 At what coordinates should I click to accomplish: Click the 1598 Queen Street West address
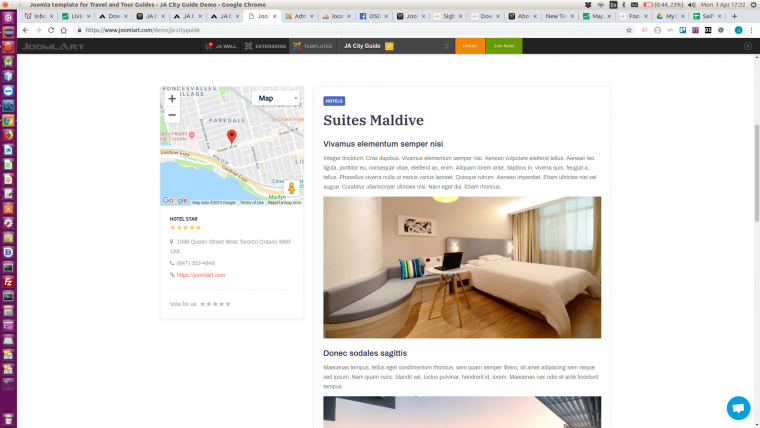click(230, 246)
